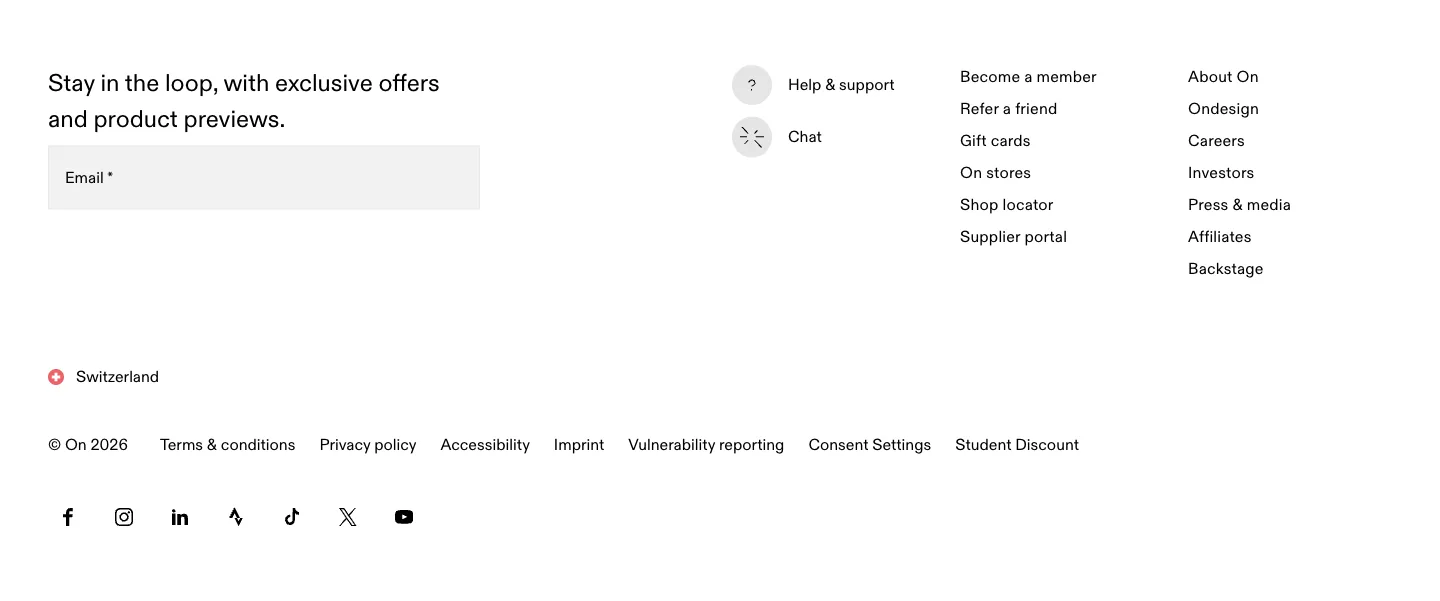Browse the Careers page

tap(1216, 141)
